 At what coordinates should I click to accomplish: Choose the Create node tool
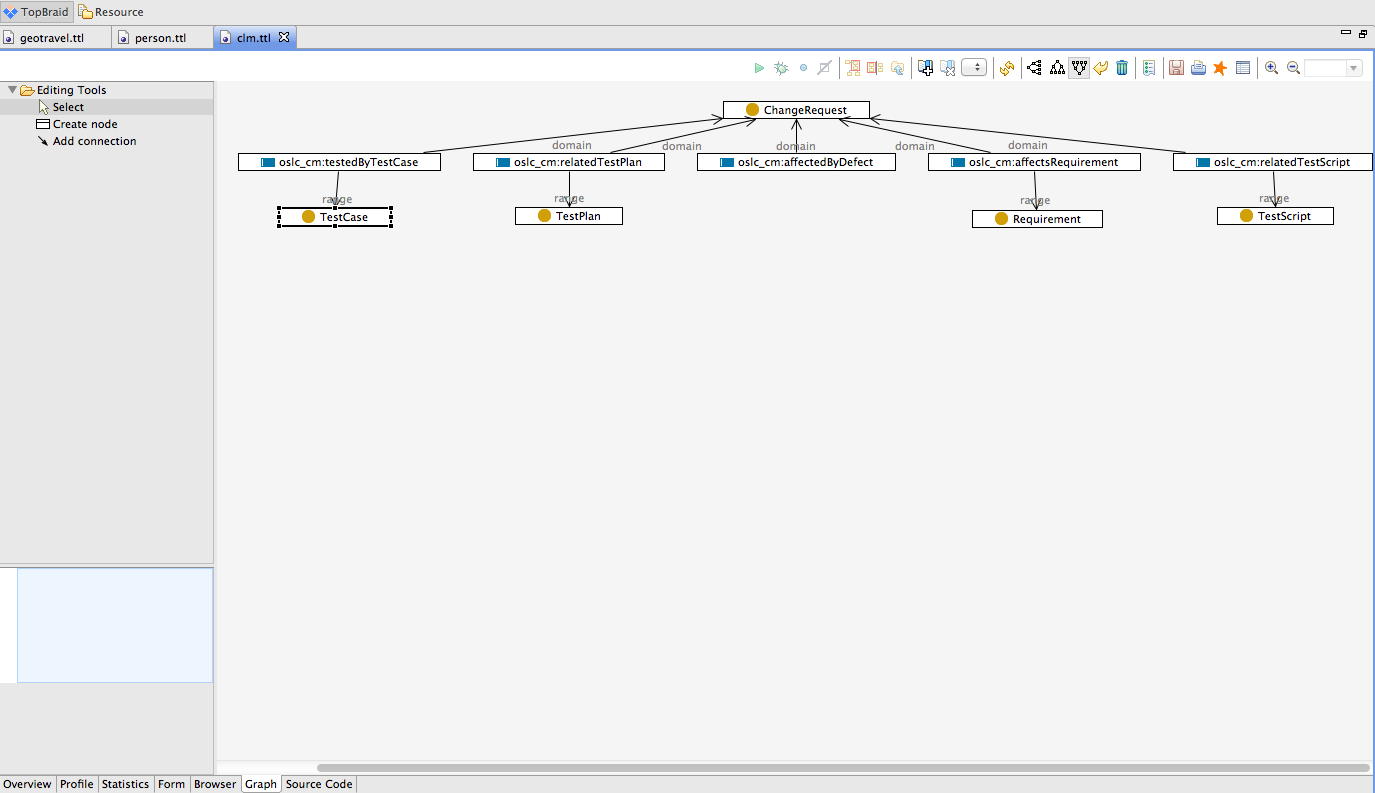(x=84, y=124)
